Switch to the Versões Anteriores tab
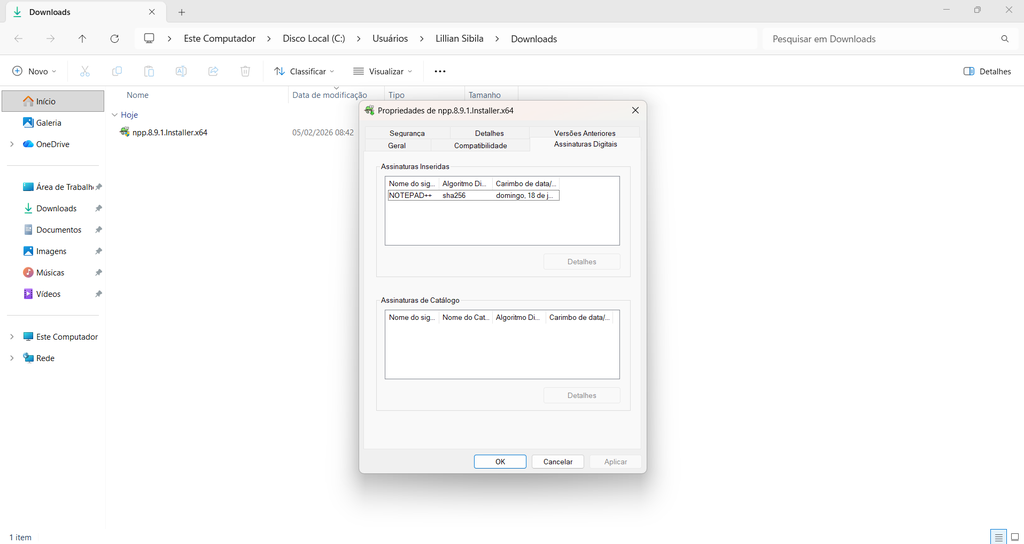1024x544 pixels. coord(584,133)
